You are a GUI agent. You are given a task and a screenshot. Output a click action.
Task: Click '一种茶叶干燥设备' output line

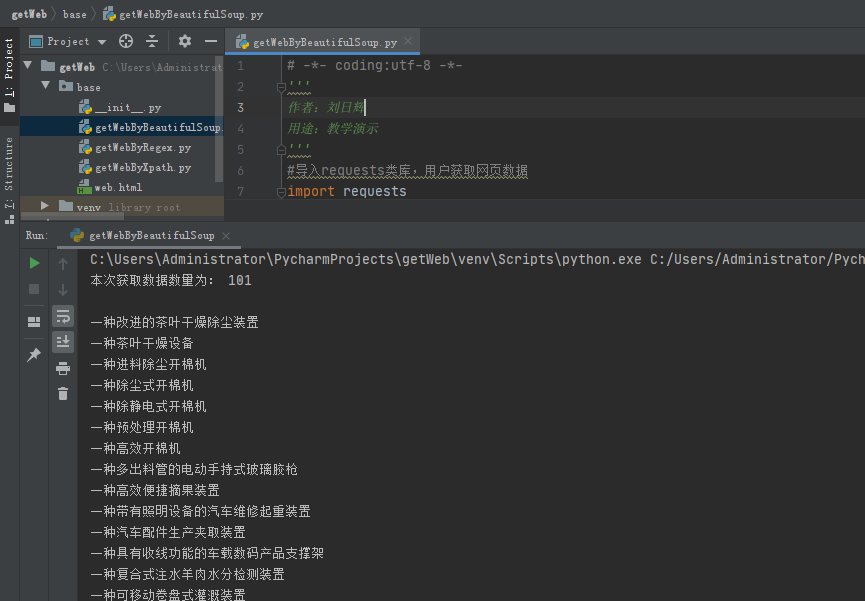[x=142, y=343]
